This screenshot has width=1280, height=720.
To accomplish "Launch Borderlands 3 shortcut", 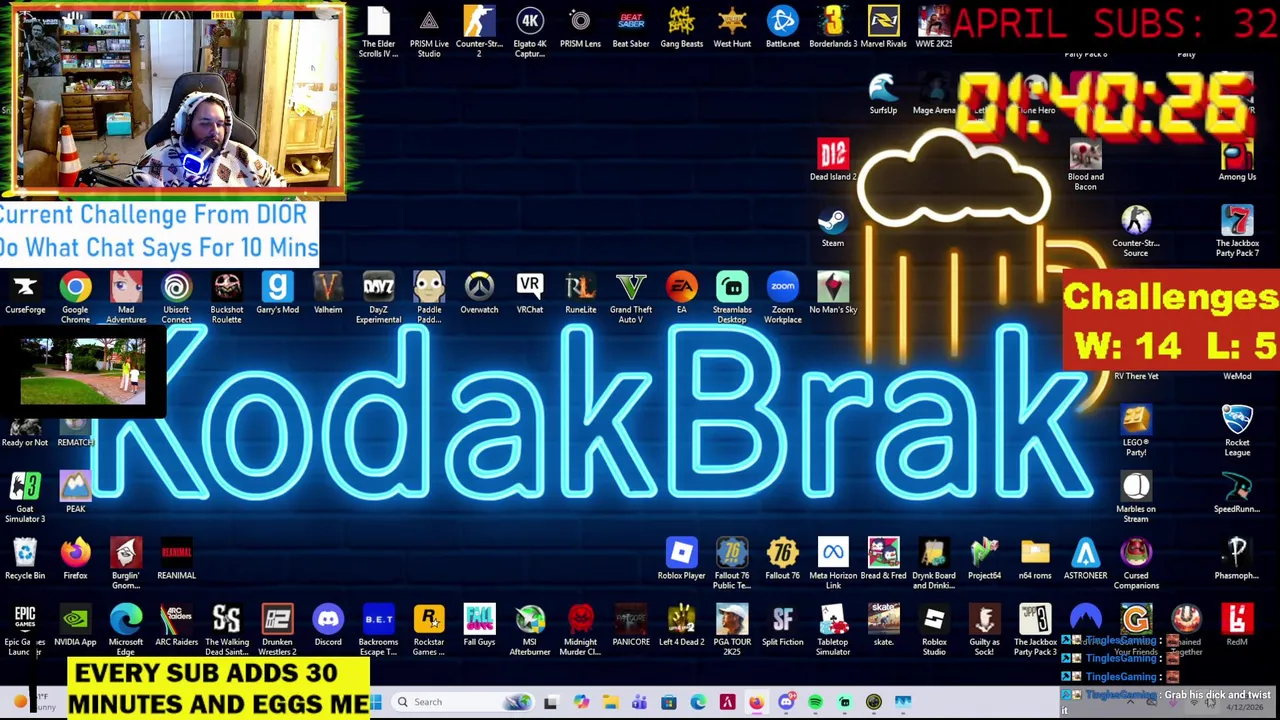I will tap(833, 28).
